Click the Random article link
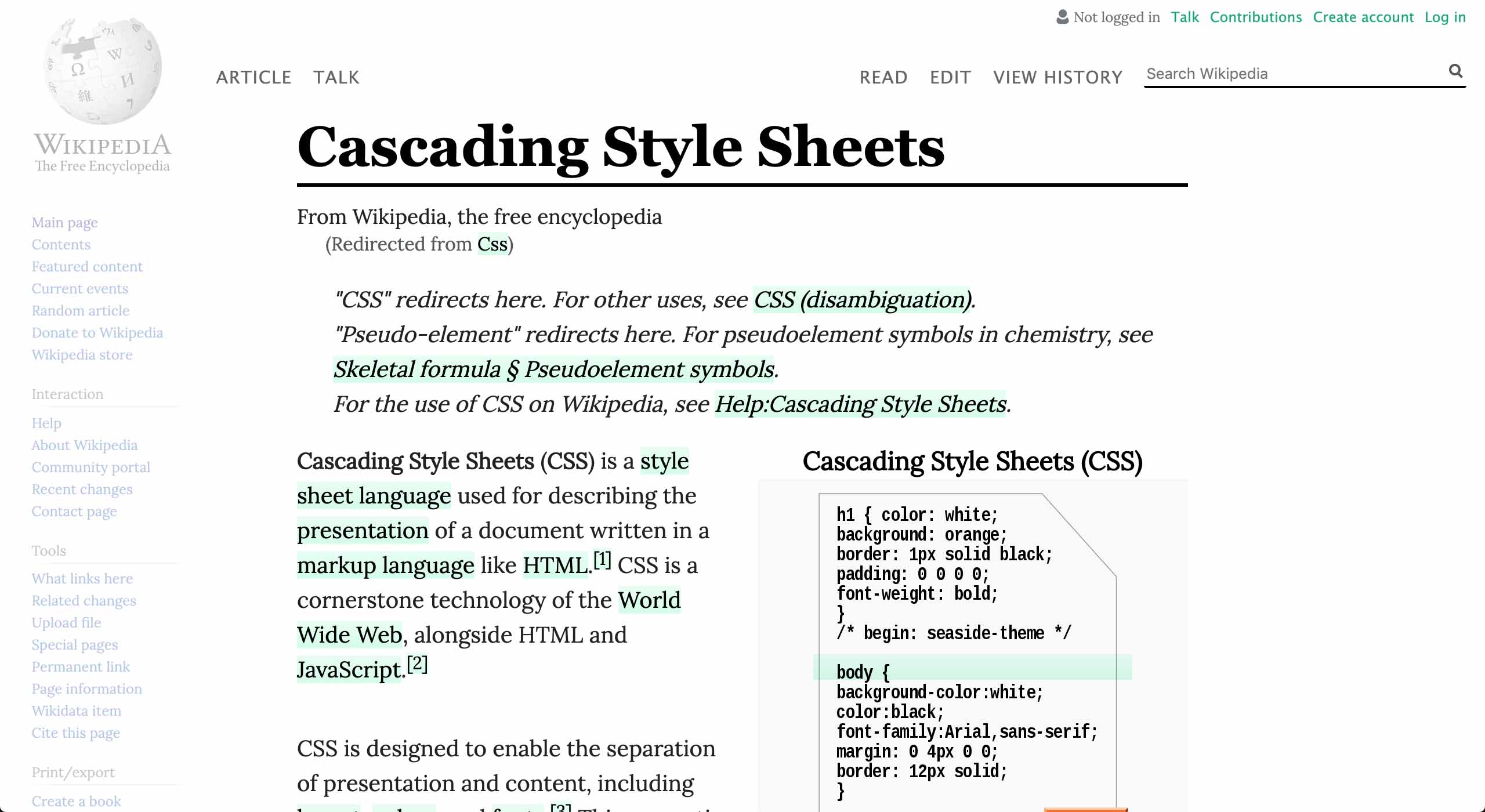Viewport: 1485px width, 812px height. 81,311
